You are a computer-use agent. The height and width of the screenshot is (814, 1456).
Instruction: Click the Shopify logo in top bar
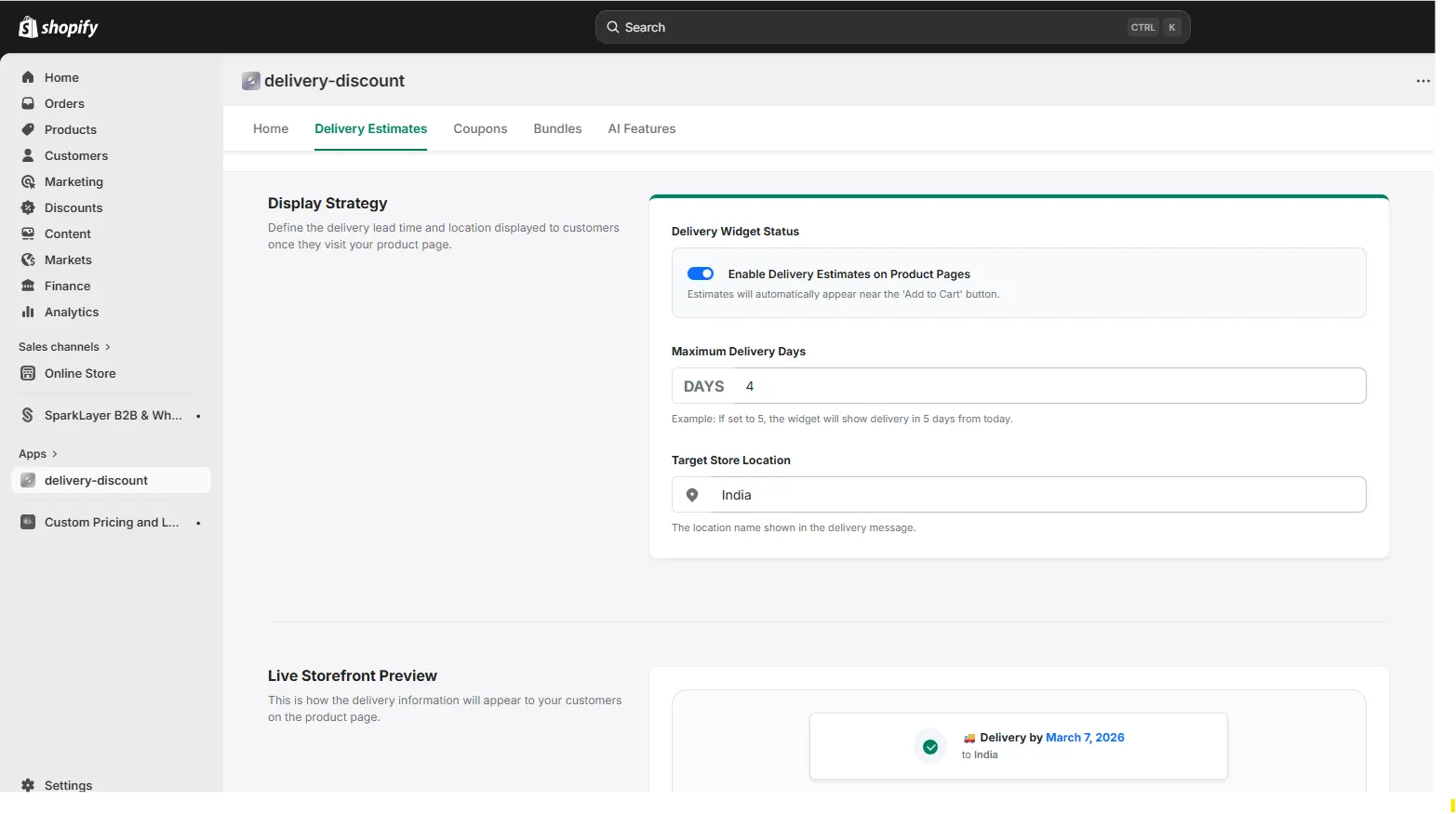[58, 27]
